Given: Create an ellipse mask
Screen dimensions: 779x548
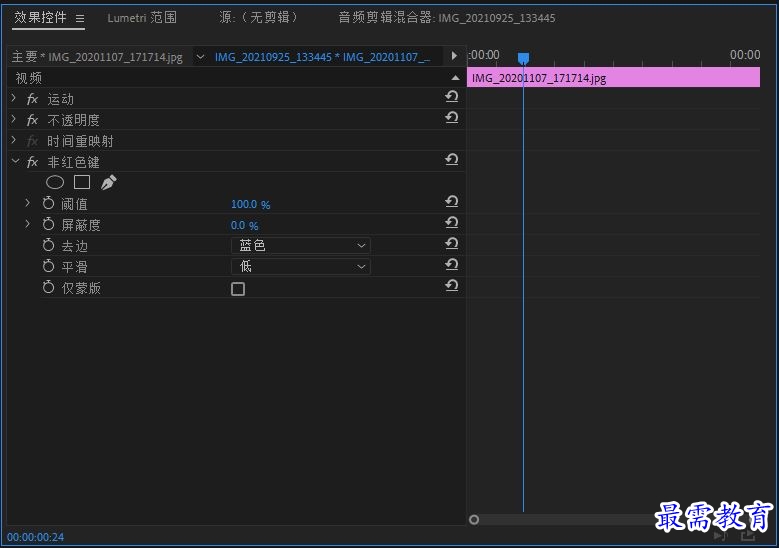Looking at the screenshot, I should click(55, 182).
